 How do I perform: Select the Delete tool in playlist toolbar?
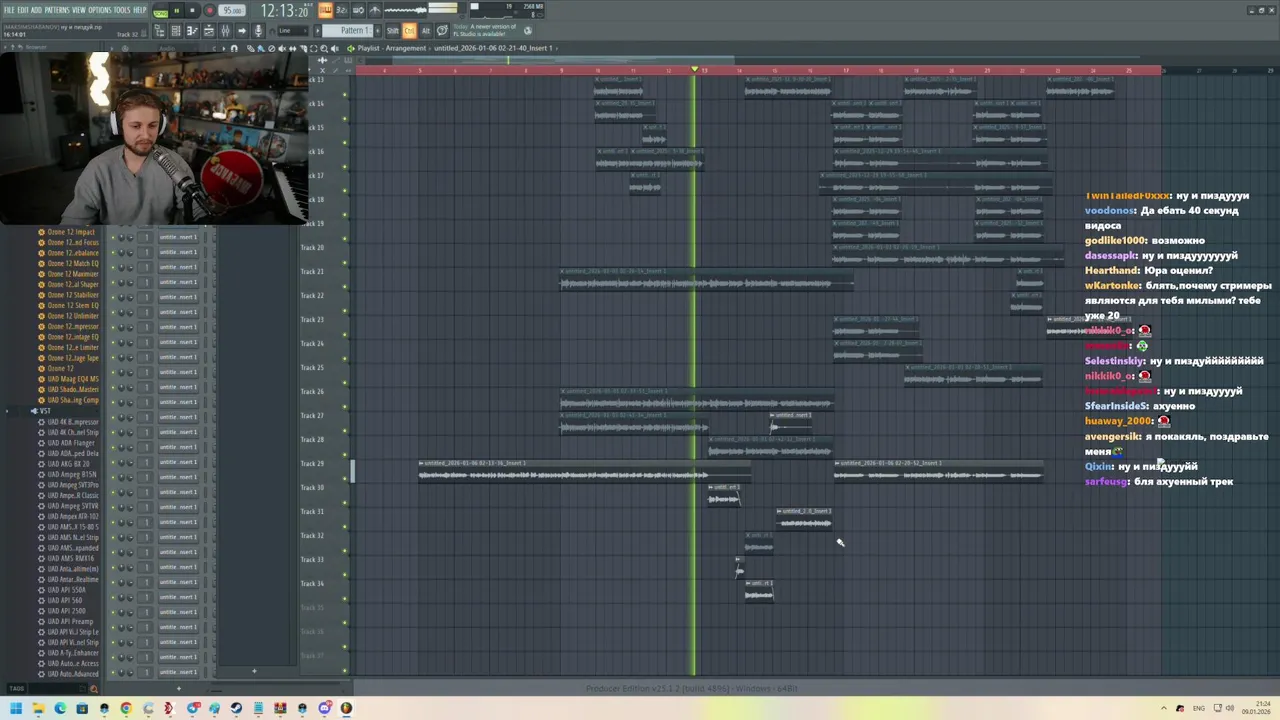[x=272, y=49]
